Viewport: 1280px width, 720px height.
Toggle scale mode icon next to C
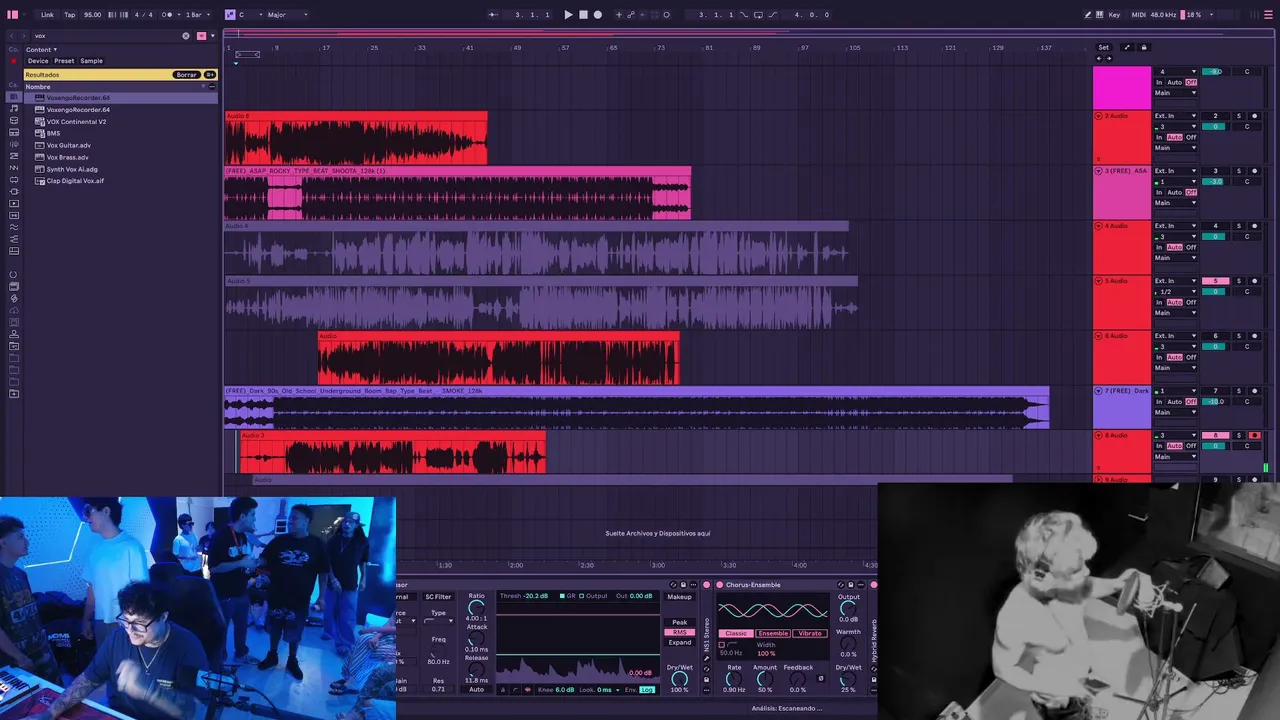[x=230, y=15]
